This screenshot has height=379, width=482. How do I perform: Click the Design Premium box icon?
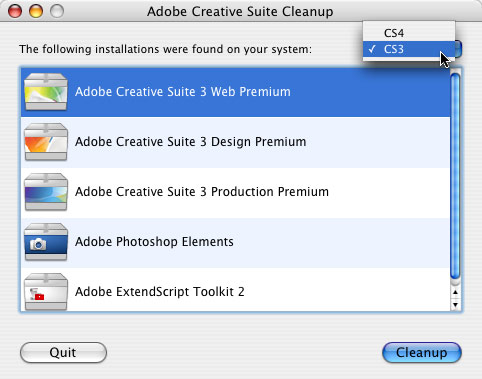point(46,142)
